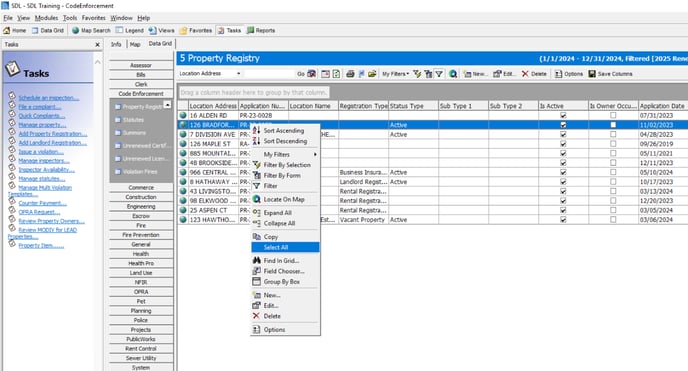Screen dimensions: 688x371
Task: Click the Tasks toolbar button
Action: [x=229, y=31]
